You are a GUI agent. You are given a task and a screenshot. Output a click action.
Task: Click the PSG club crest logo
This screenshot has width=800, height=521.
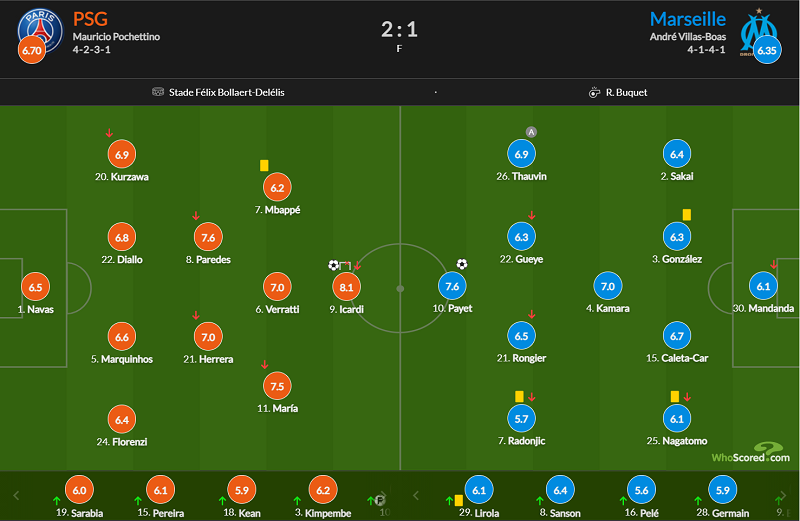point(40,31)
